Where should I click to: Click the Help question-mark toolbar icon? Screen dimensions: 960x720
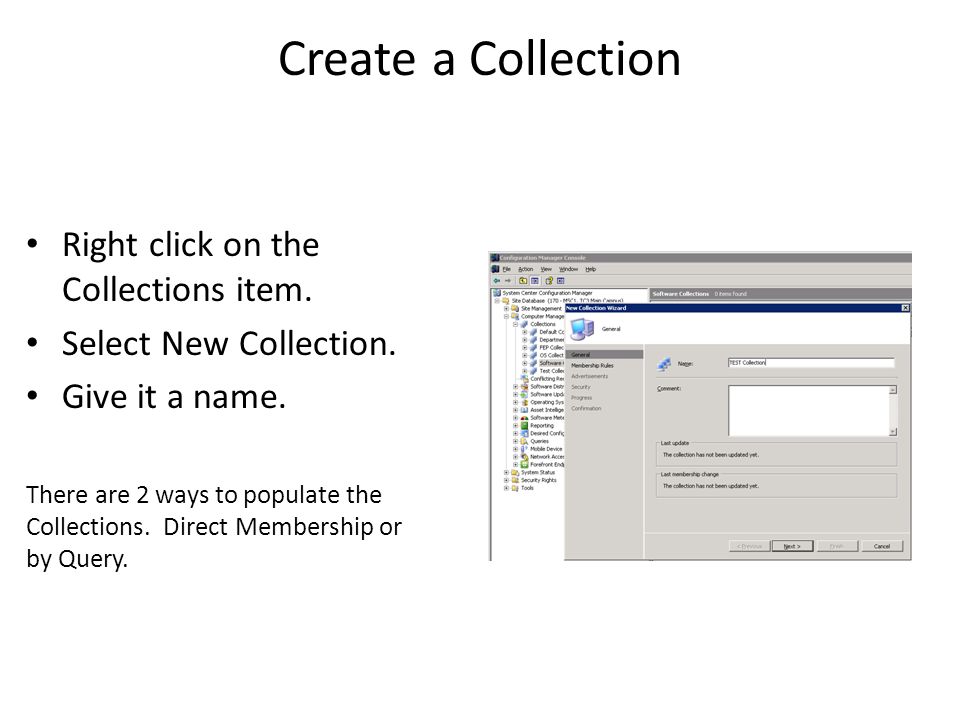pos(549,281)
